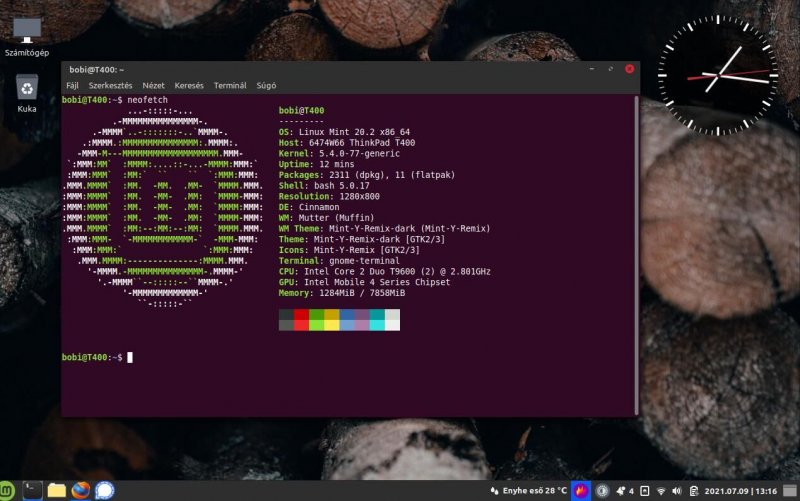Open the Szerkesztés menu
The image size is (800, 501).
click(110, 86)
